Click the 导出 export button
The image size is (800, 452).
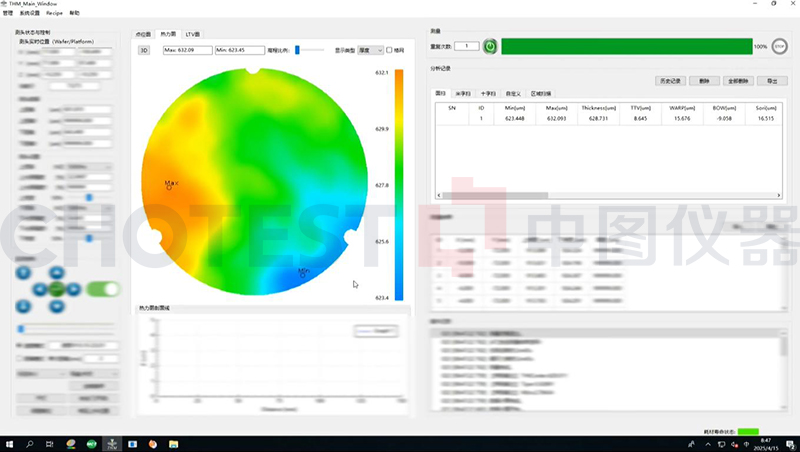pos(772,81)
